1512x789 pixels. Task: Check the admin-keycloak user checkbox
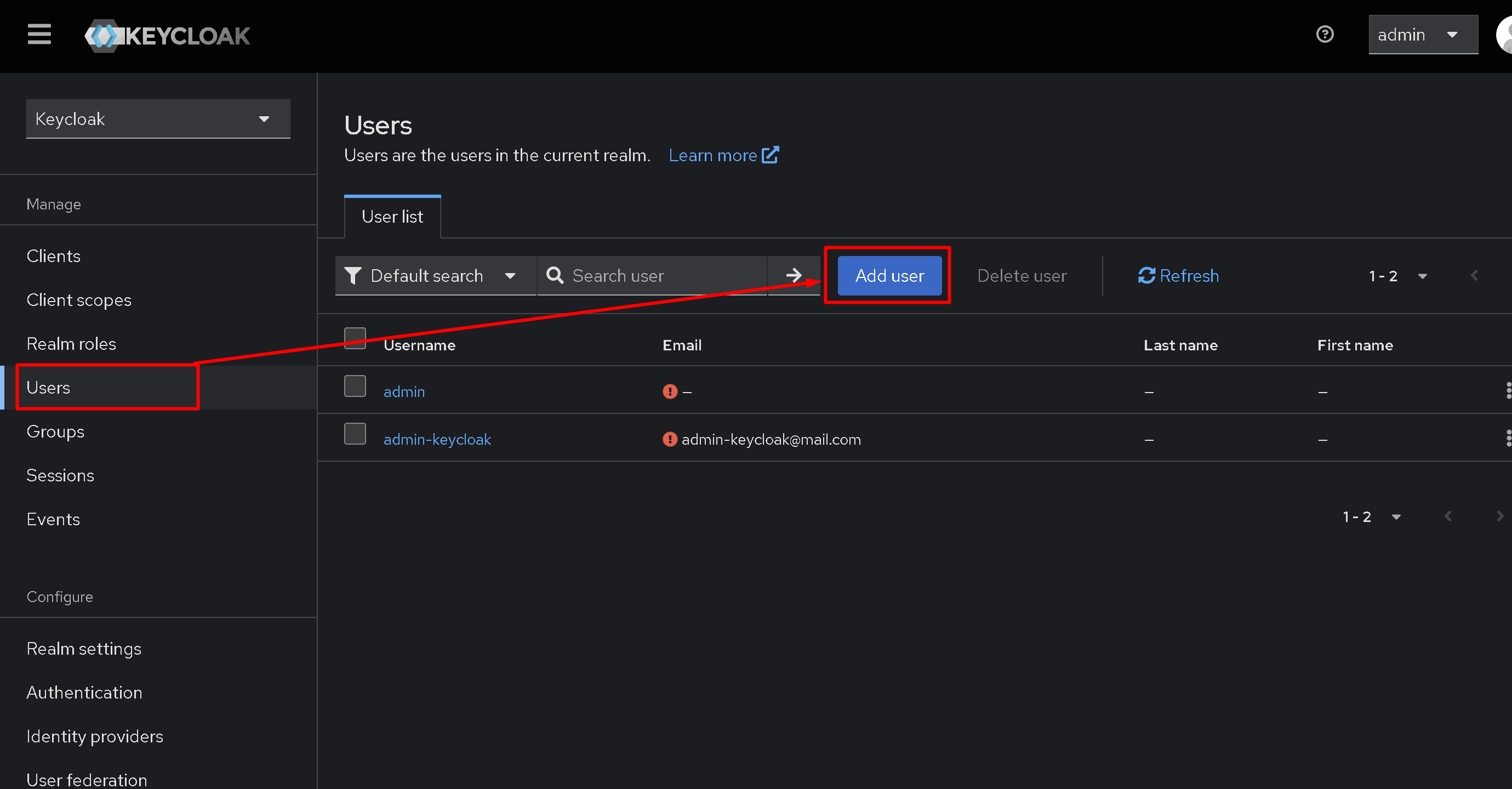pos(355,434)
